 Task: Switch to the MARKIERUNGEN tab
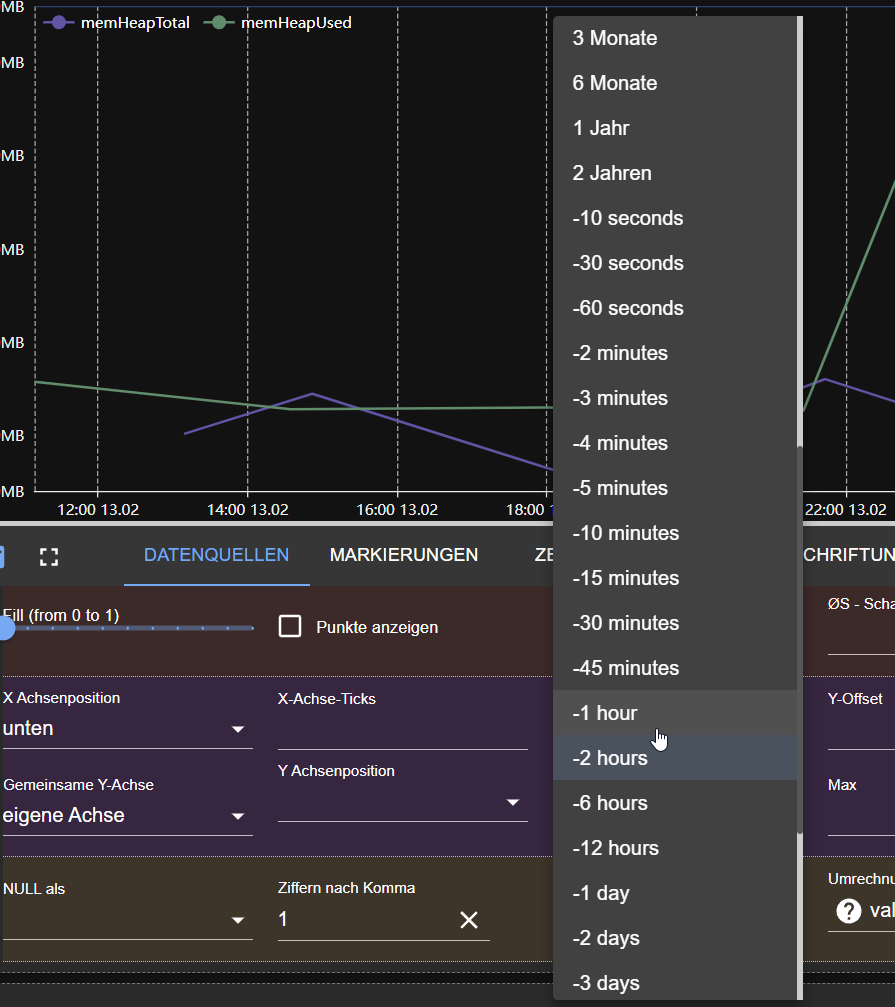click(403, 554)
